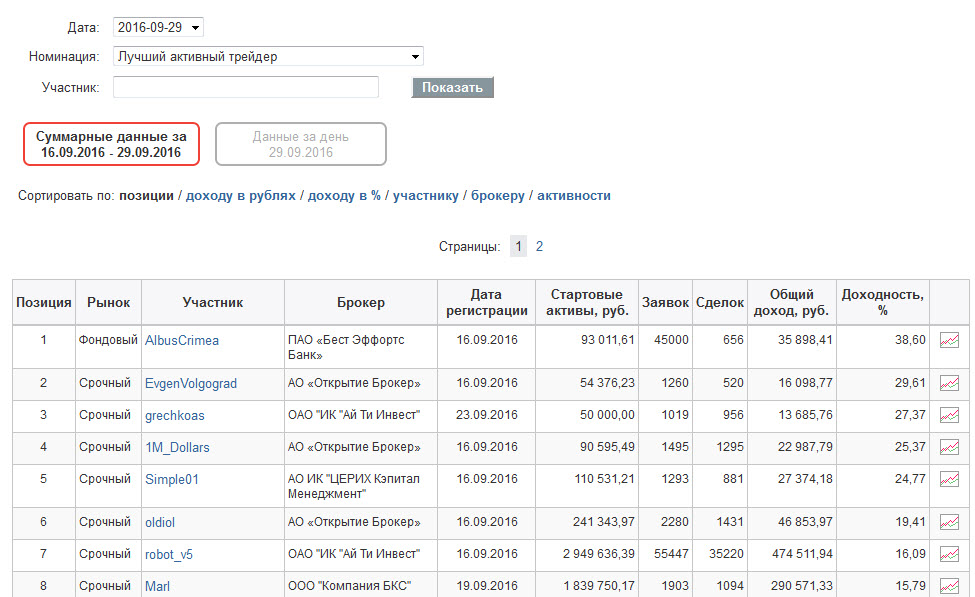
Task: Sort by доходу в рублях
Action: [241, 195]
